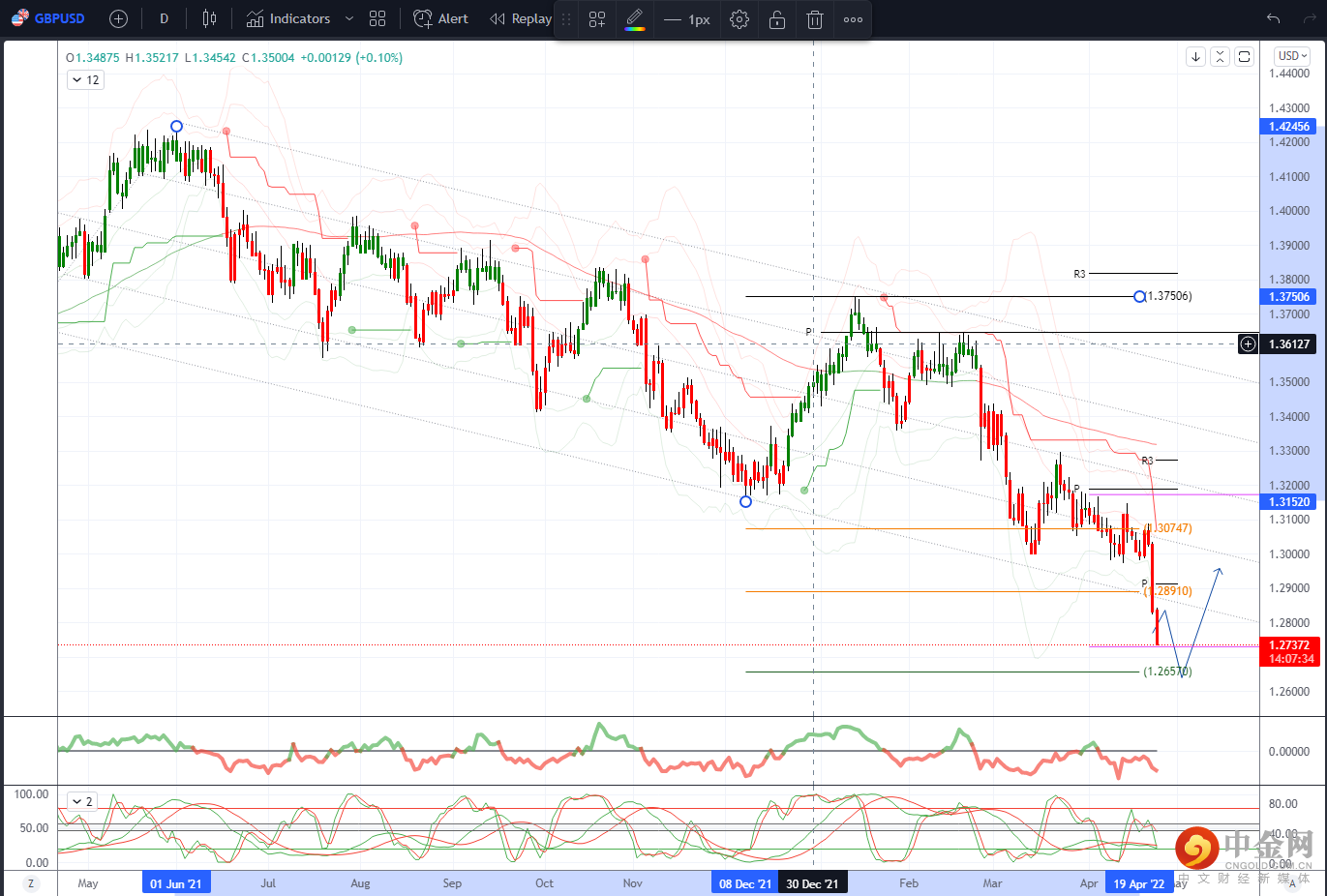The image size is (1327, 896).
Task: Maximize the chart pane
Action: tap(1245, 57)
